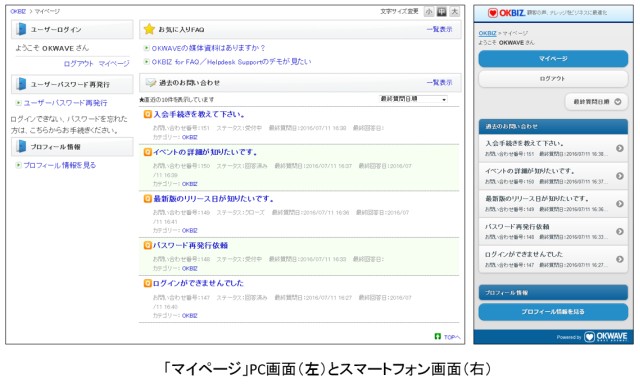
Task: Open inquiry 入会手続きを教えて下さい。 on PC screen
Action: 199,114
